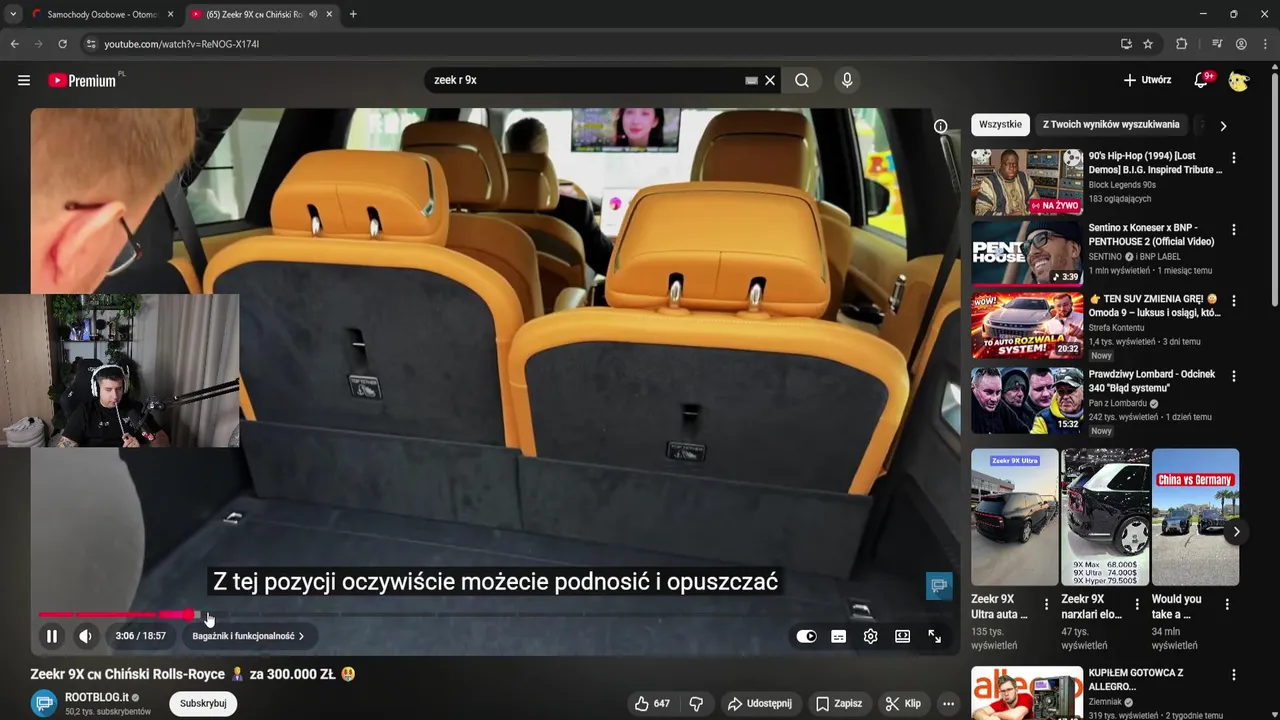Go back in browser history
This screenshot has width=1280, height=720.
tap(14, 44)
